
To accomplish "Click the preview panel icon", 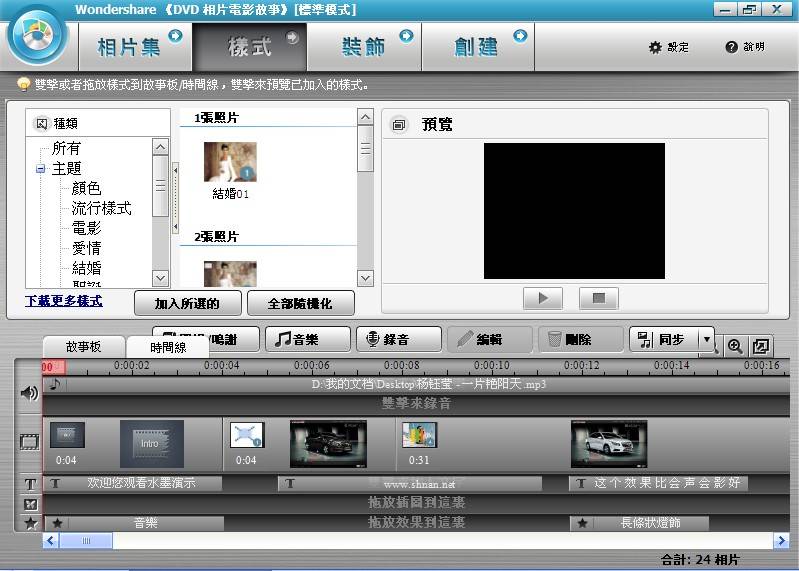I will click(x=399, y=124).
